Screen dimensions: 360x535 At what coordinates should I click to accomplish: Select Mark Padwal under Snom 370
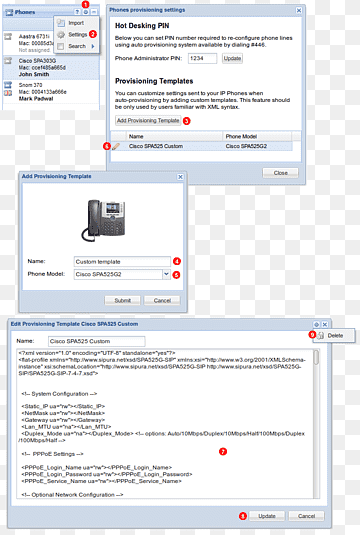tap(36, 99)
